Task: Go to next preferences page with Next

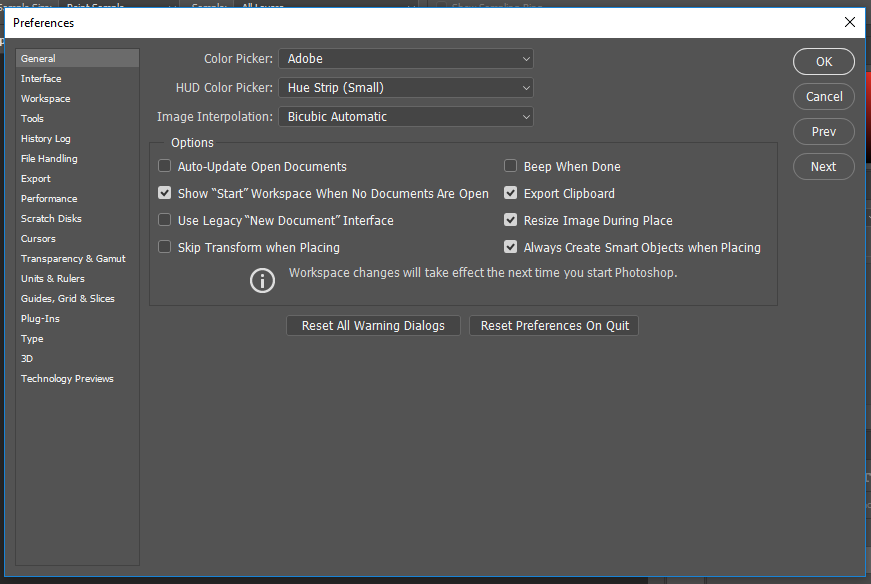Action: [823, 167]
